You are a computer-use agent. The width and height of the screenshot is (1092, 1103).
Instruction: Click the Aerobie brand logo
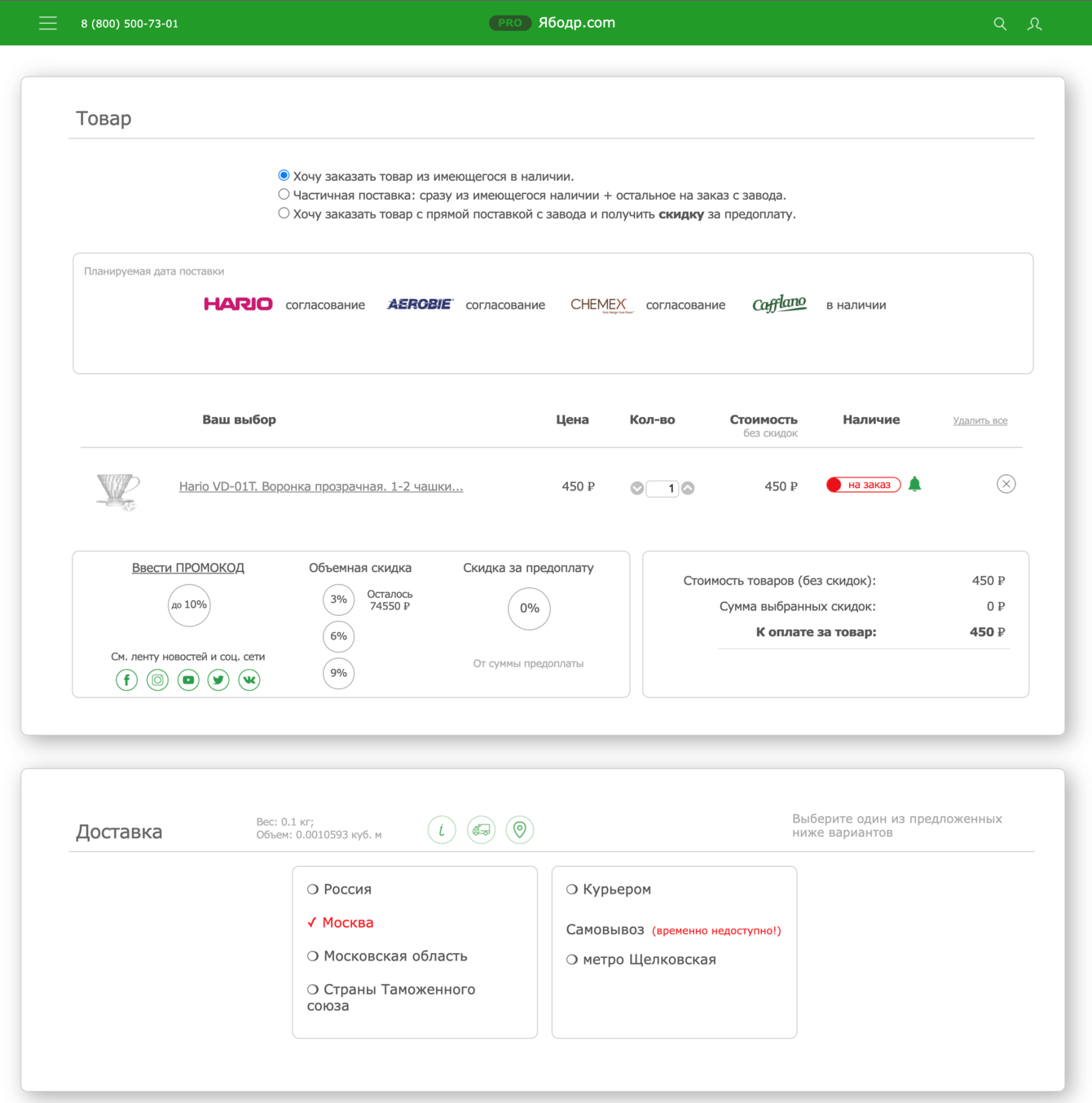click(420, 304)
